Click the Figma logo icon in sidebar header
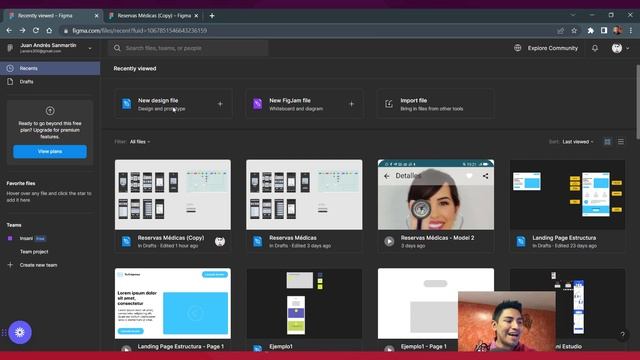The height and width of the screenshot is (360, 640). click(x=10, y=48)
